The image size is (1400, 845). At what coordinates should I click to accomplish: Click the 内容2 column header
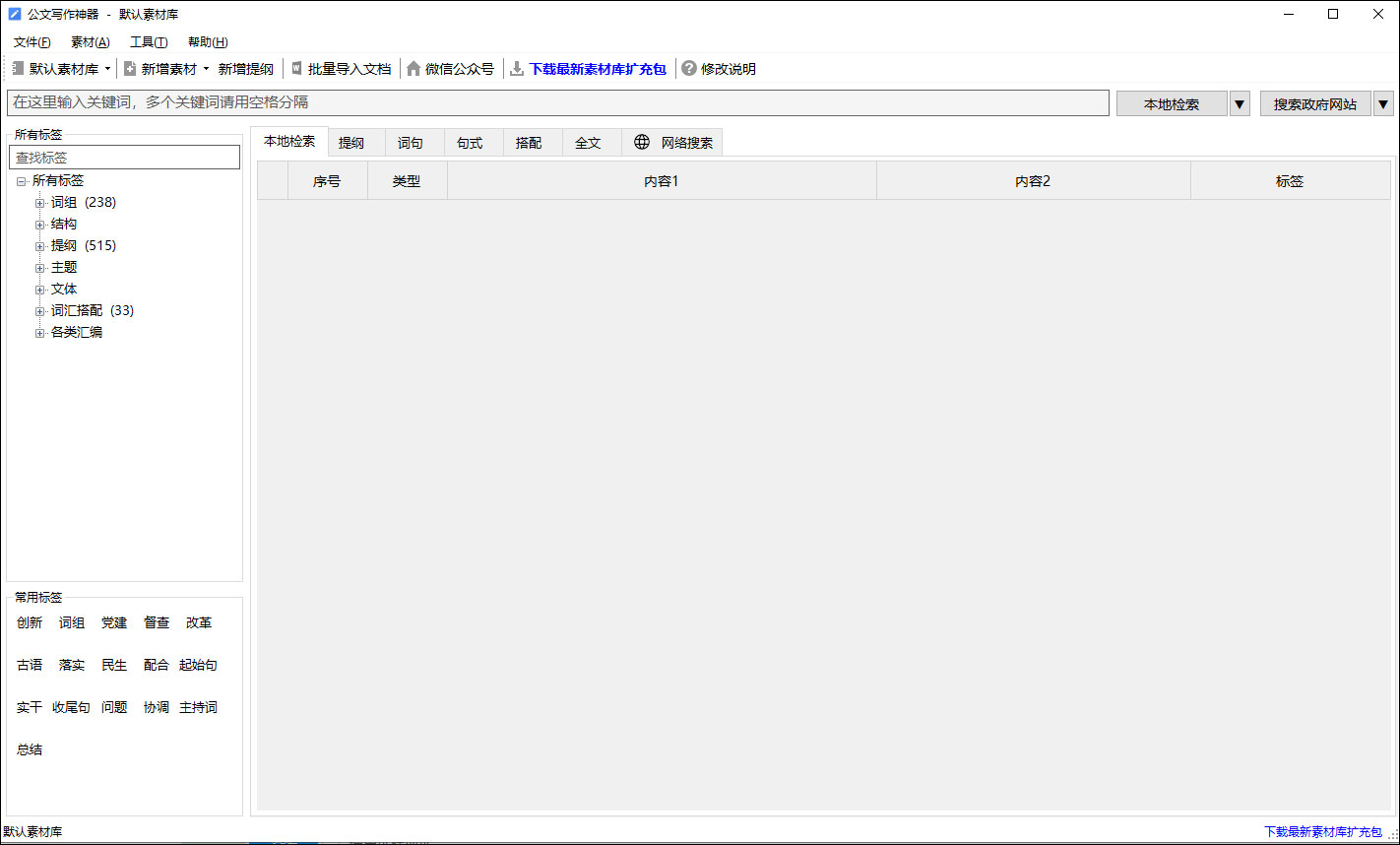[x=1034, y=181]
